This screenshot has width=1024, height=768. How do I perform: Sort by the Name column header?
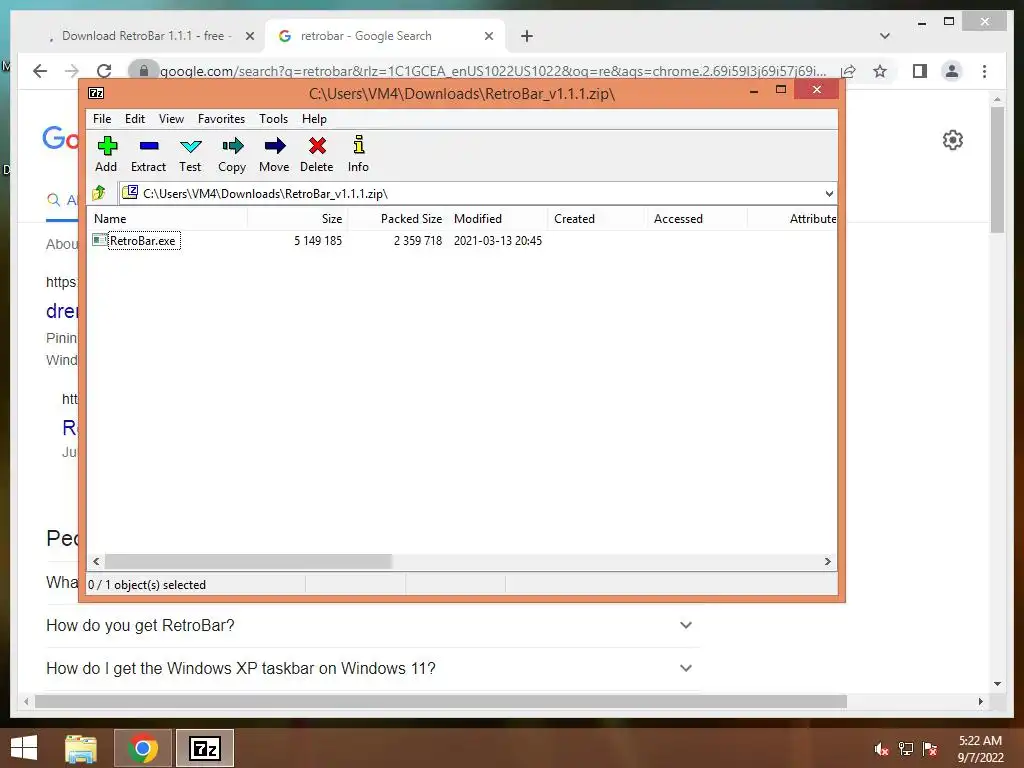click(167, 219)
